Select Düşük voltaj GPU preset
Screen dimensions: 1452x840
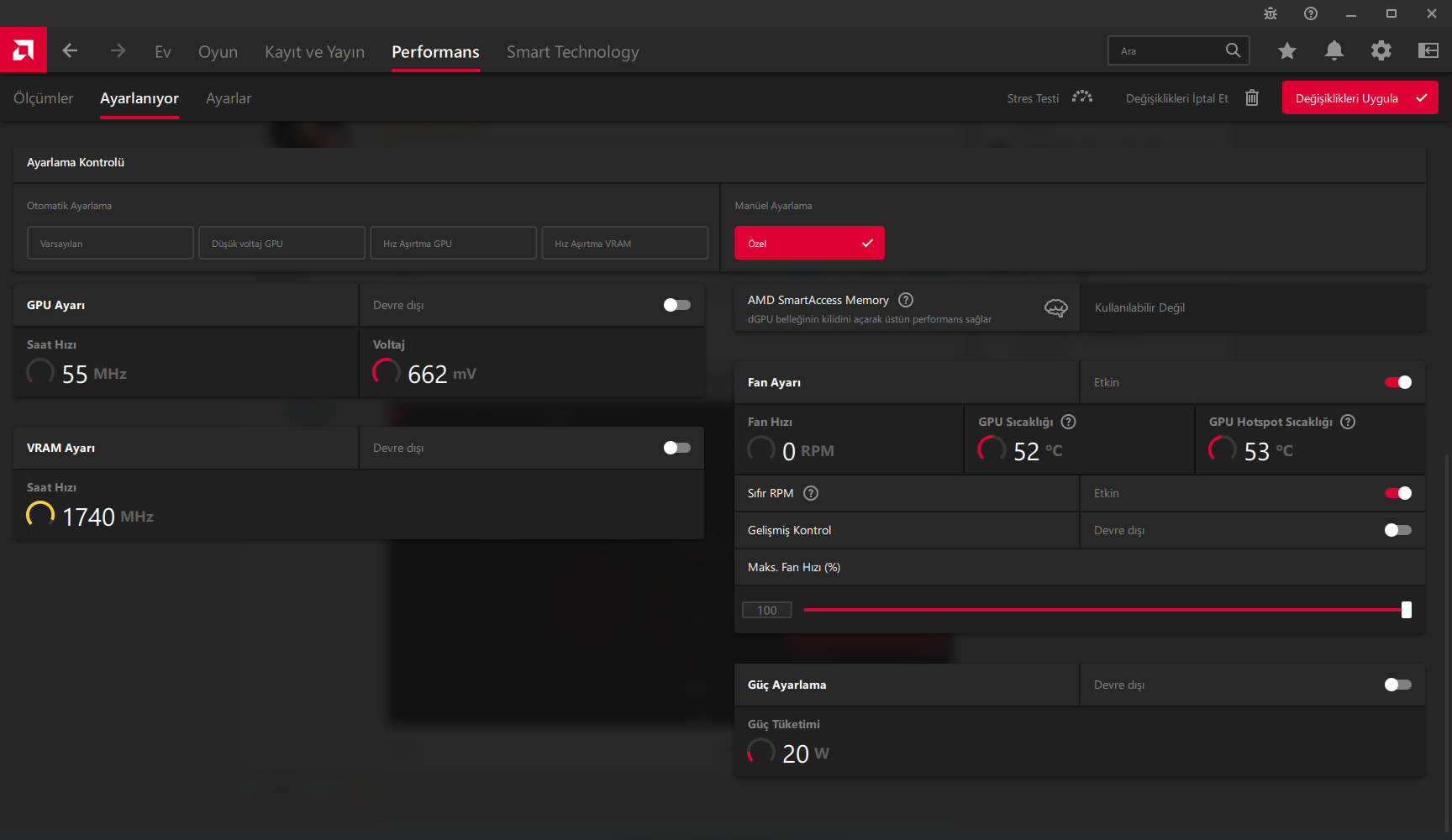(x=281, y=243)
